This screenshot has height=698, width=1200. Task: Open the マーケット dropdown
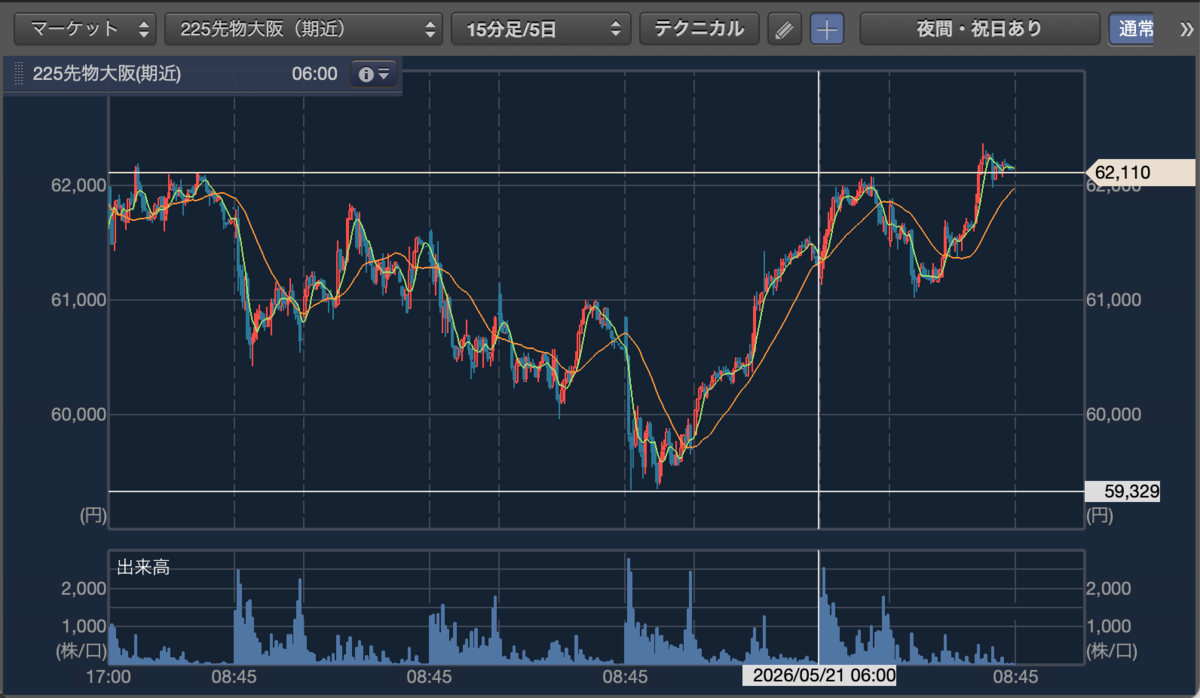(85, 28)
